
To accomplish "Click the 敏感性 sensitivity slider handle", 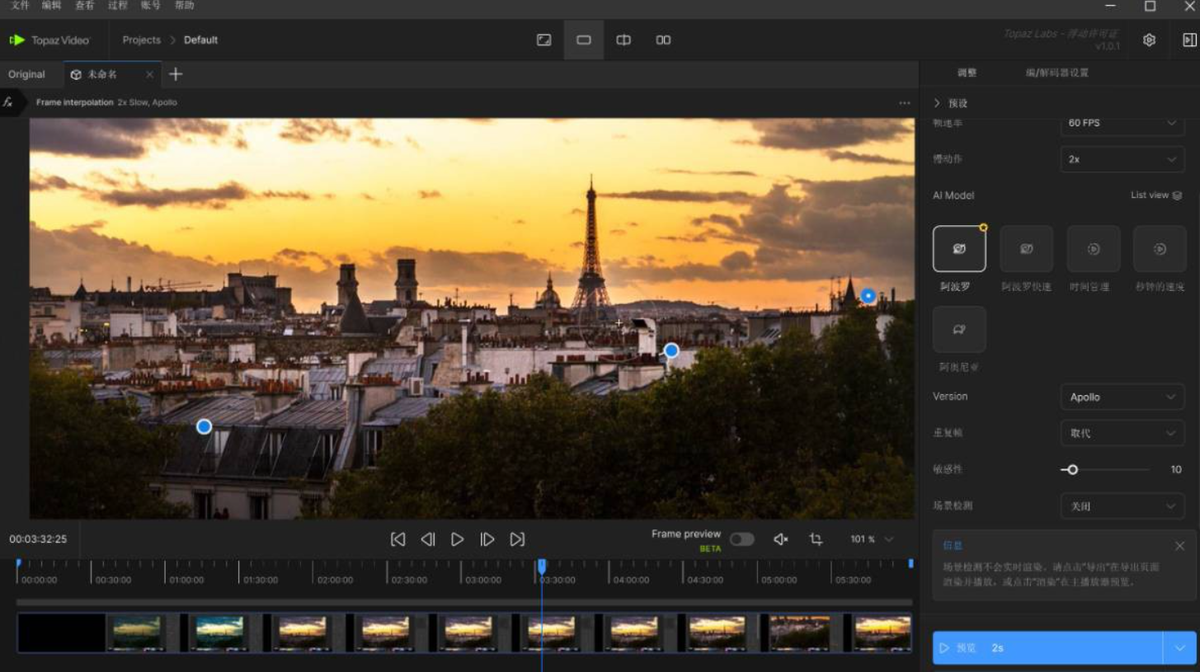I will pyautogui.click(x=1072, y=469).
